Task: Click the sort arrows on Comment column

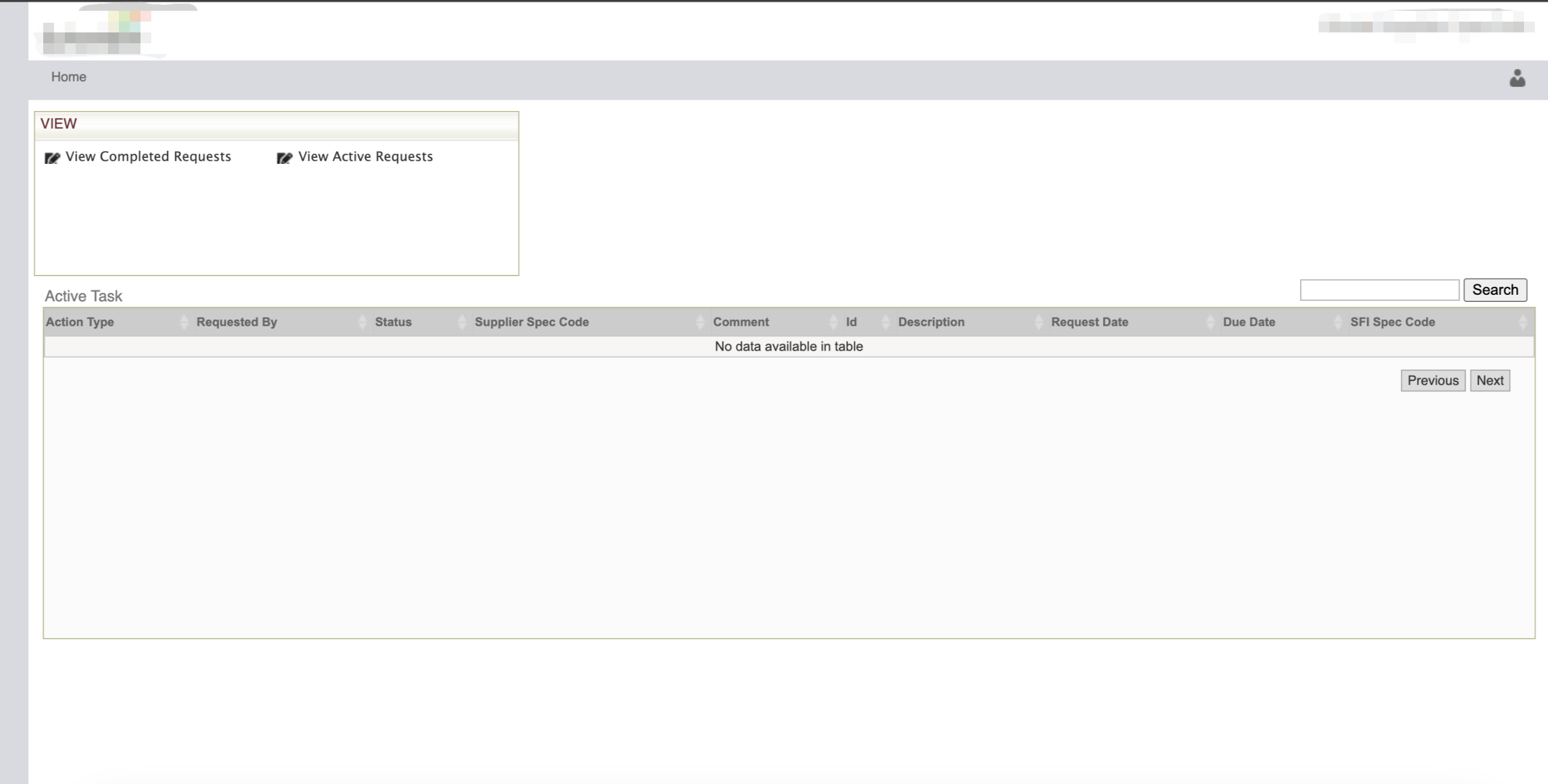Action: (x=833, y=321)
